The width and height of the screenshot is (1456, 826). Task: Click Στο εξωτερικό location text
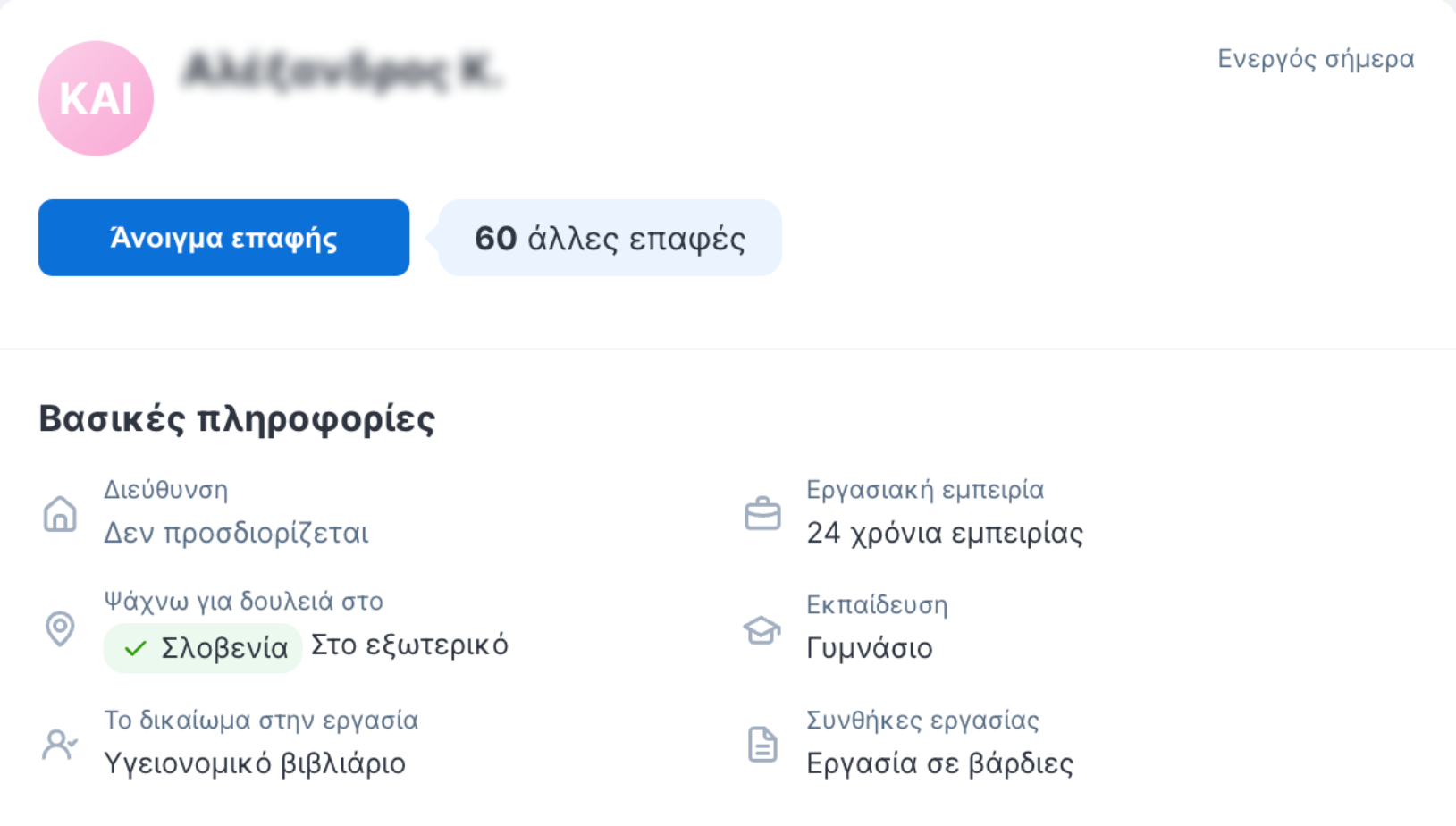tap(409, 645)
